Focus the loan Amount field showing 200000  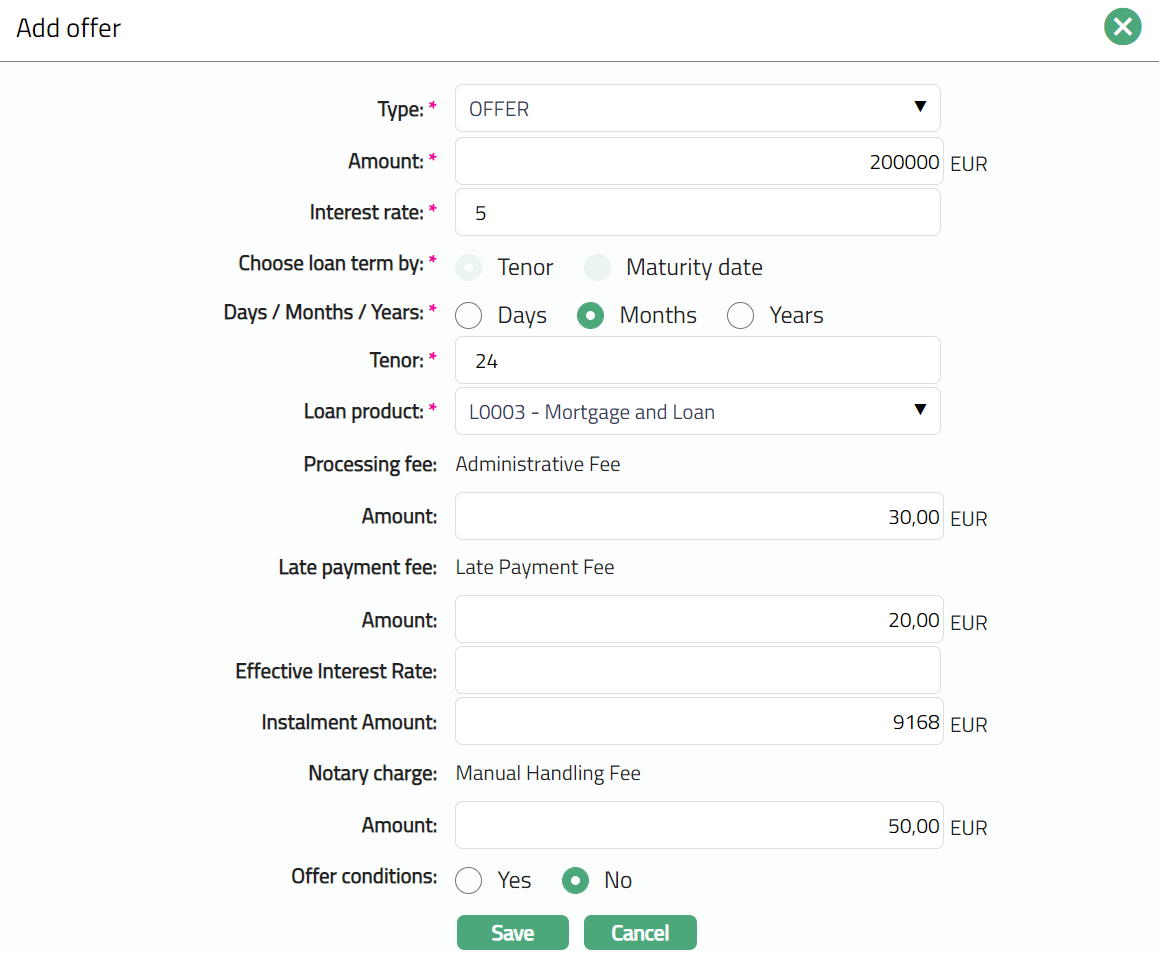697,161
